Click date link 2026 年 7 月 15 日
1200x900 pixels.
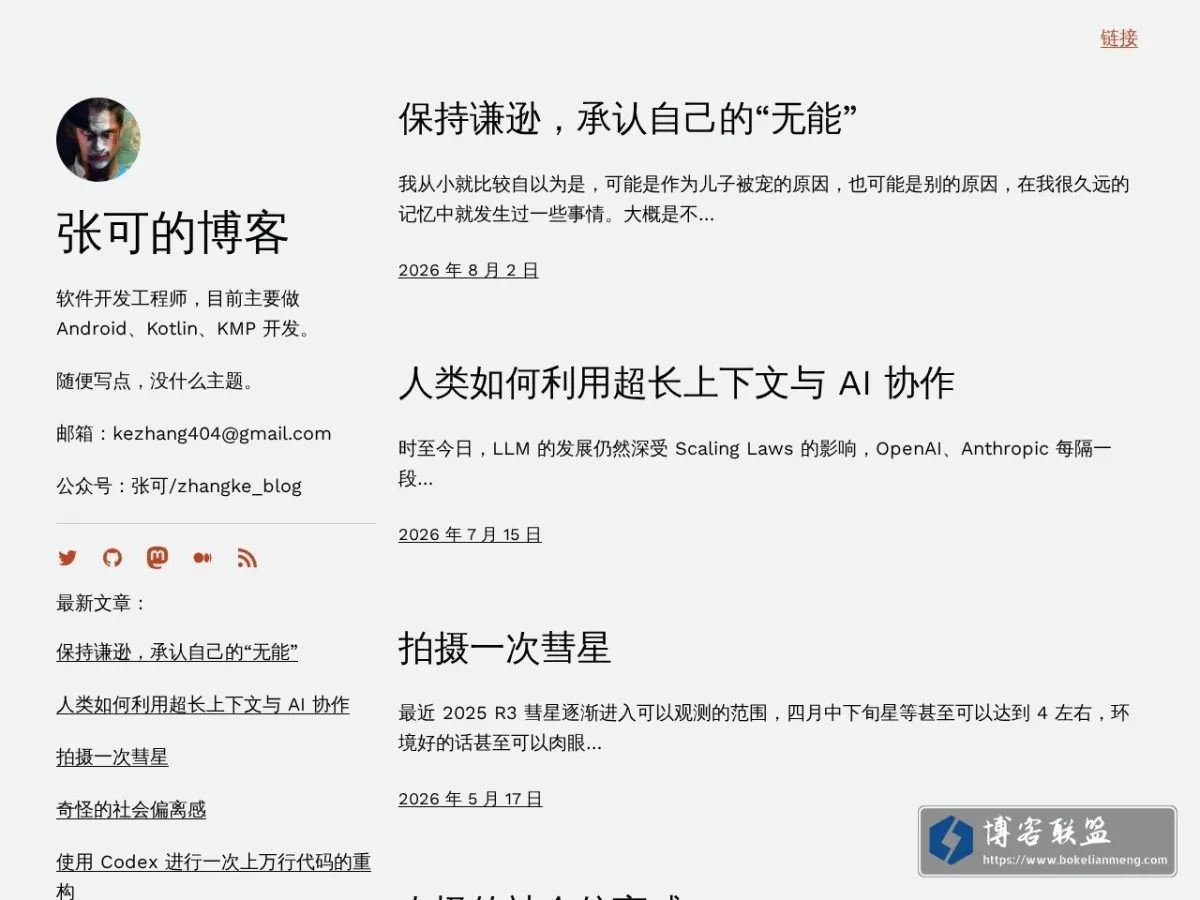(470, 535)
